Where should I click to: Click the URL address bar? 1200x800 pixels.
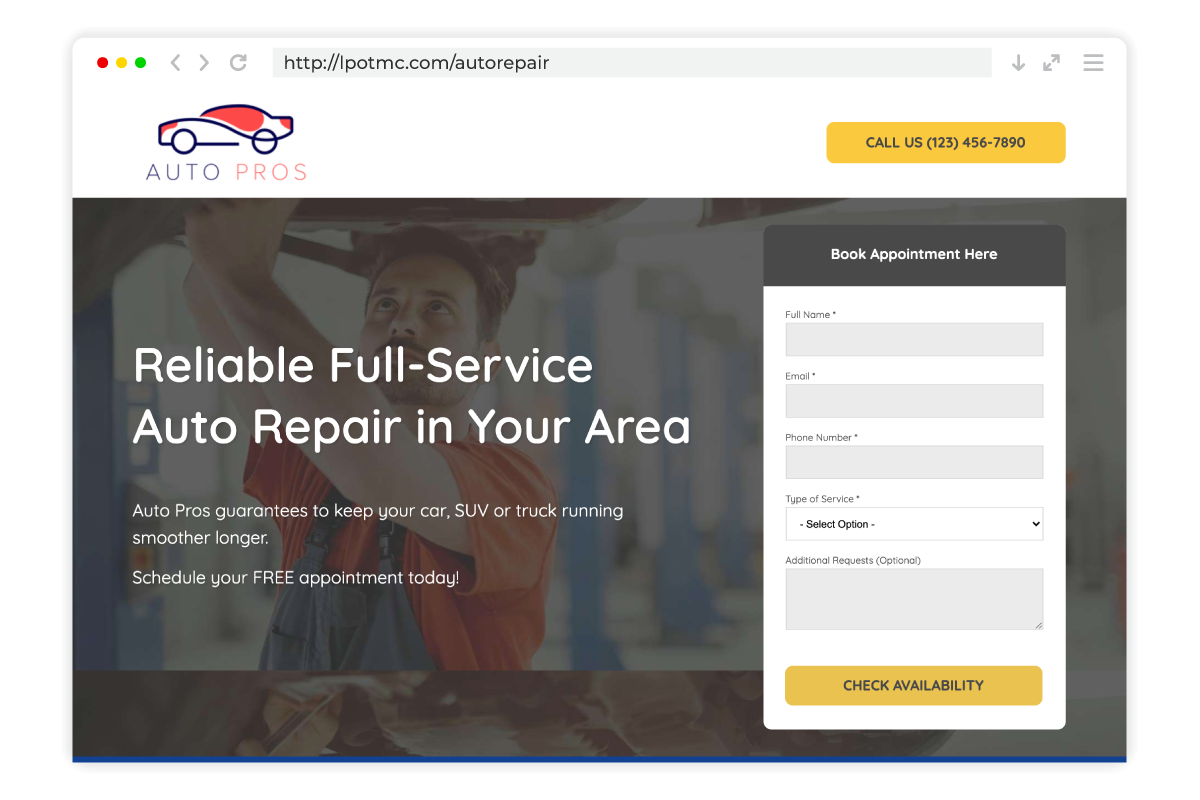632,63
